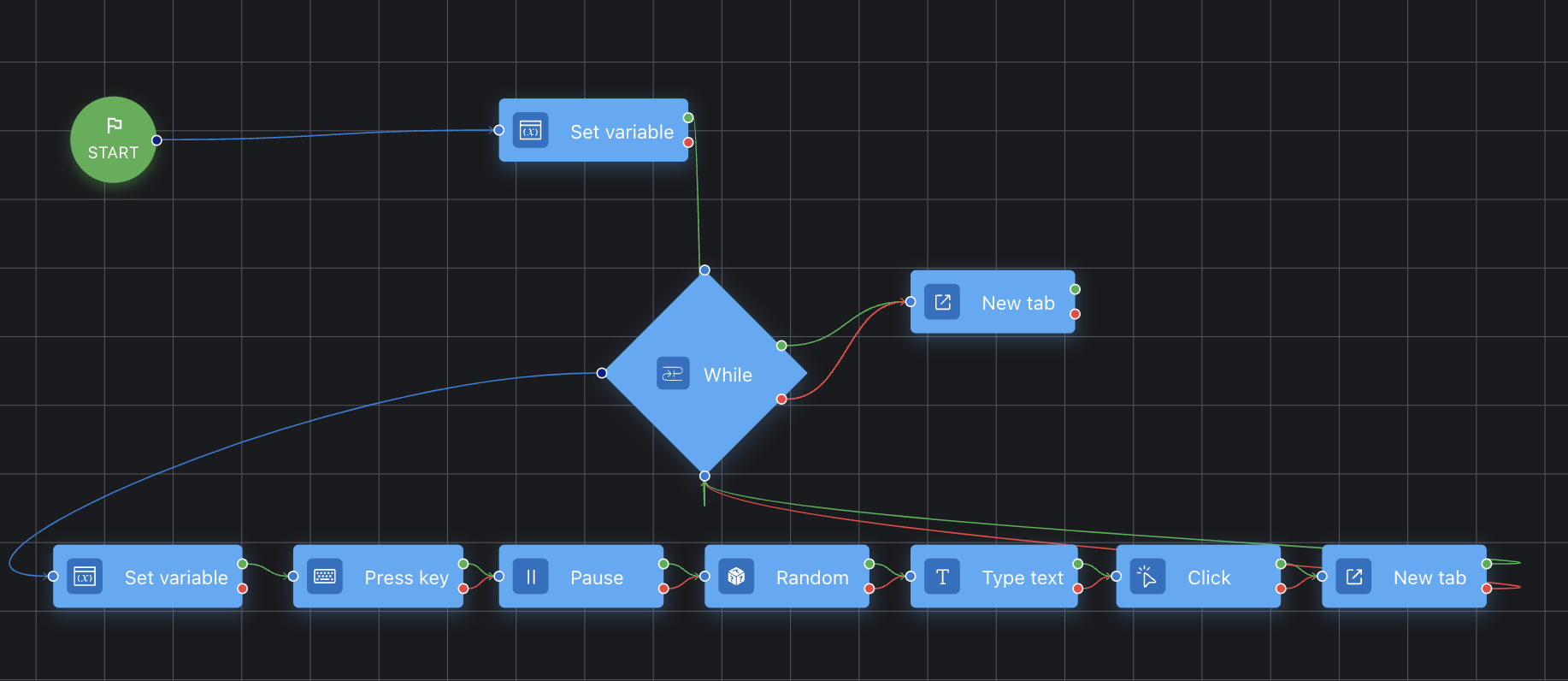The width and height of the screenshot is (1568, 681).
Task: Click upper New tab input port
Action: point(911,302)
